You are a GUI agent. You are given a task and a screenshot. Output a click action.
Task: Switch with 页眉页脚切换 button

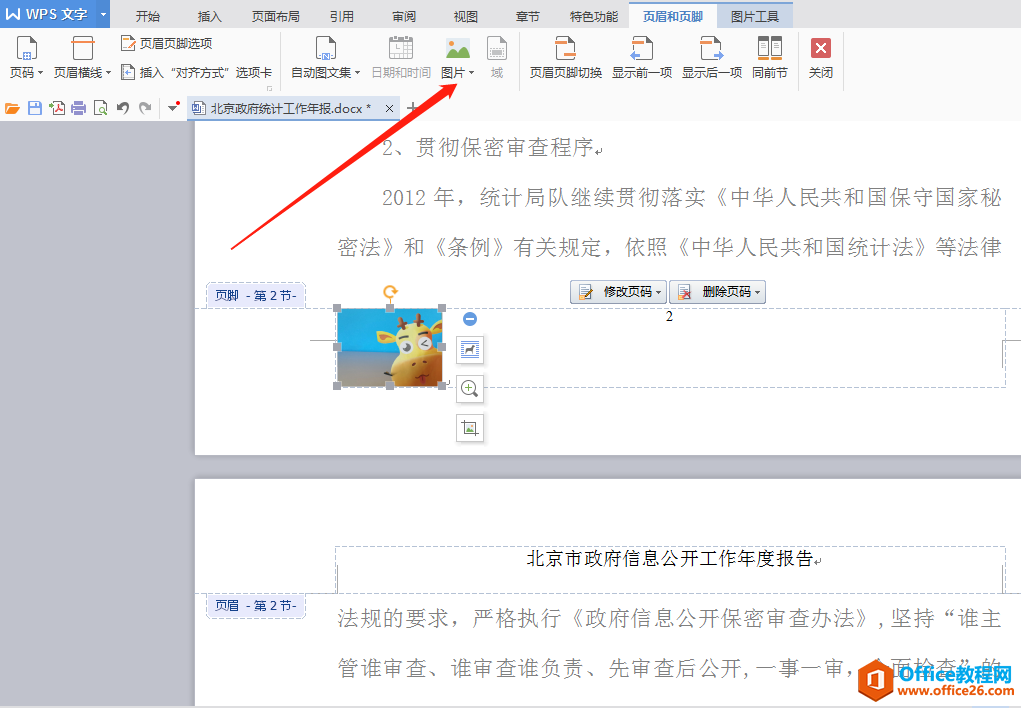tap(565, 57)
